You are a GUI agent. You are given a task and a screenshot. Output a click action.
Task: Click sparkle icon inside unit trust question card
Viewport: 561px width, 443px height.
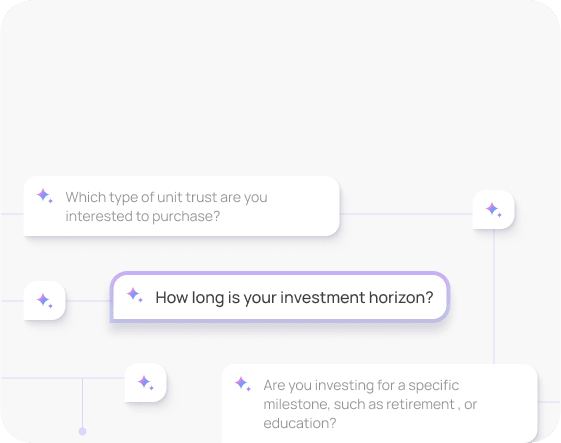(x=45, y=196)
